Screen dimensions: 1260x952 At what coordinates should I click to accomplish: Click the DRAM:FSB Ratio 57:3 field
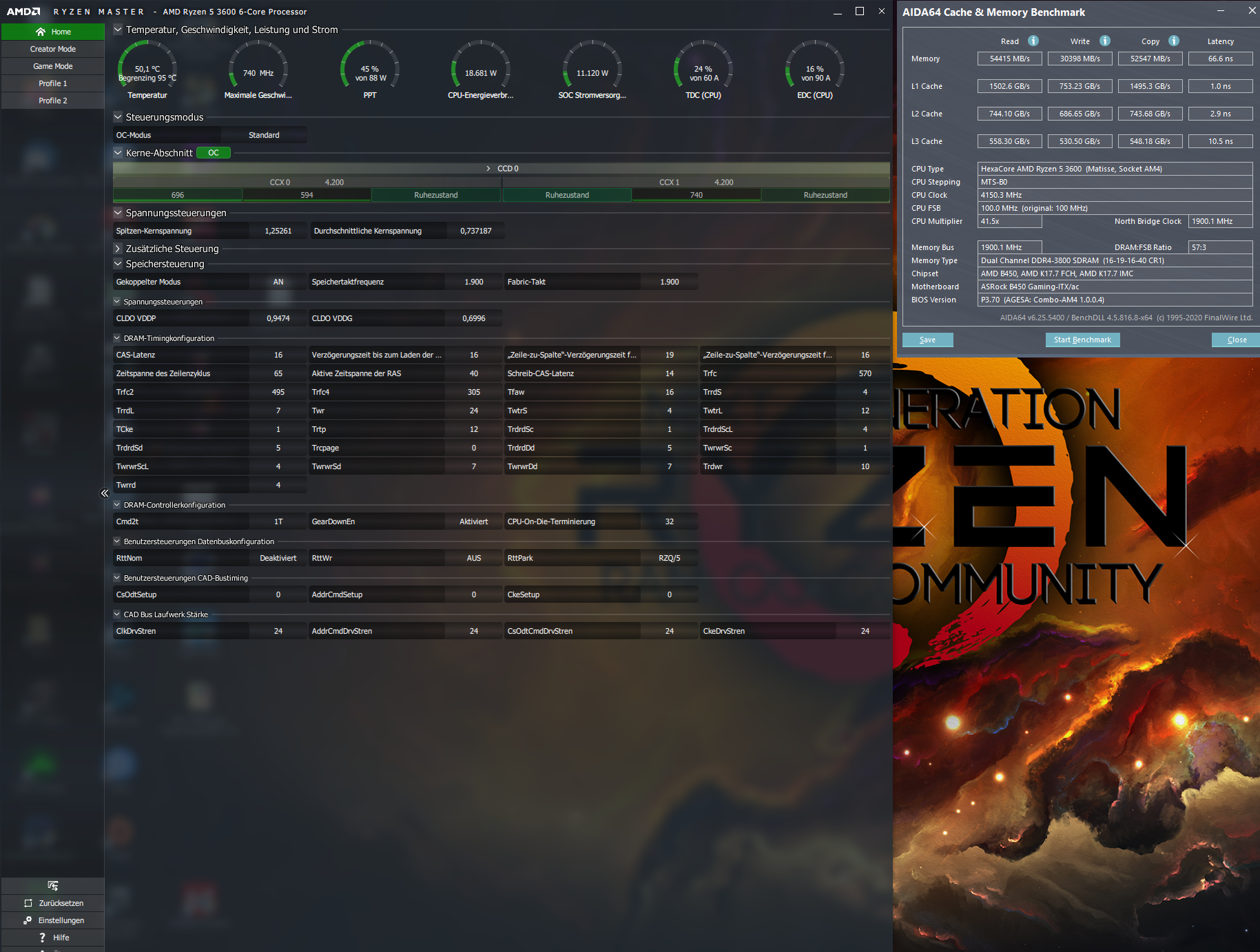click(1221, 247)
